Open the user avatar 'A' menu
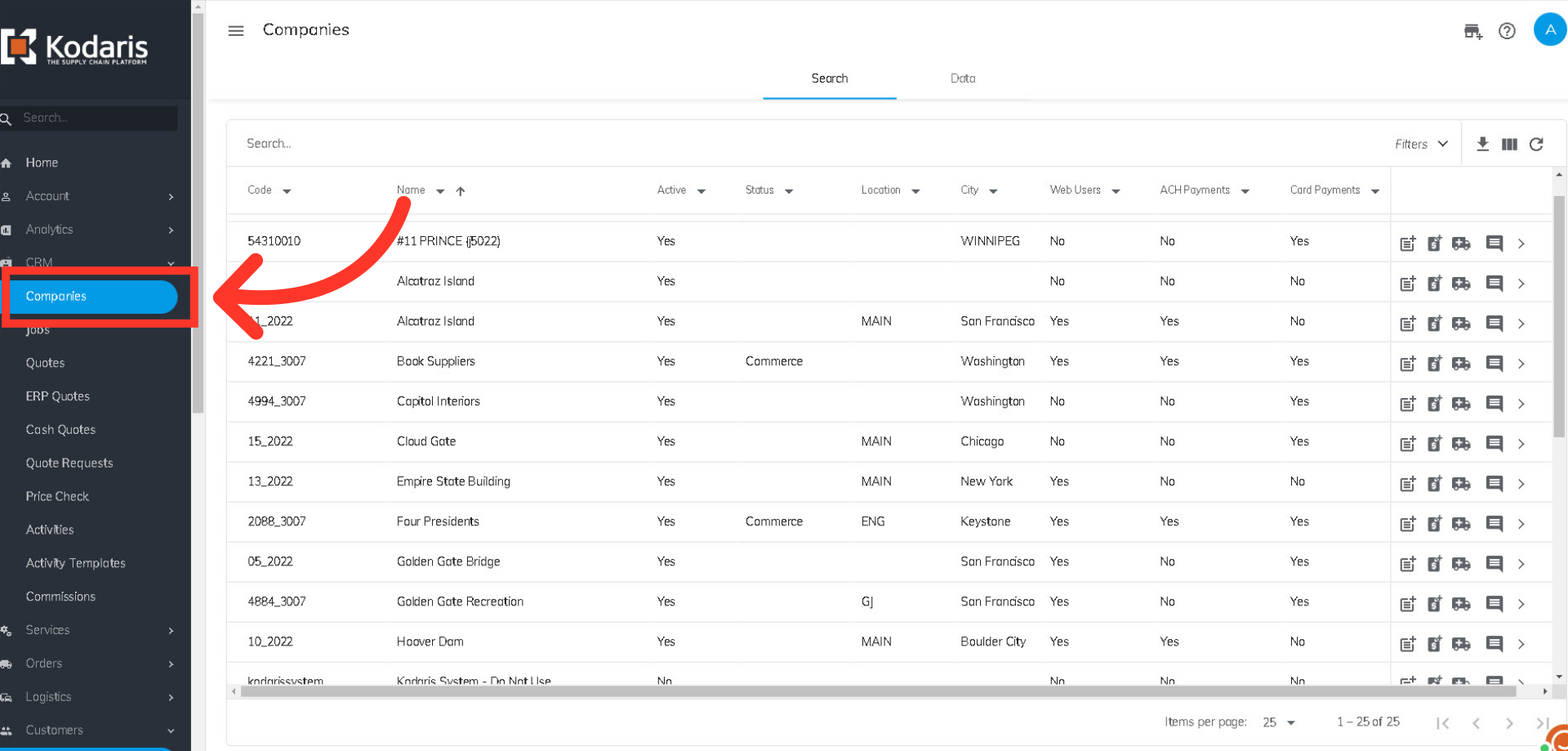The image size is (1568, 751). click(1549, 29)
